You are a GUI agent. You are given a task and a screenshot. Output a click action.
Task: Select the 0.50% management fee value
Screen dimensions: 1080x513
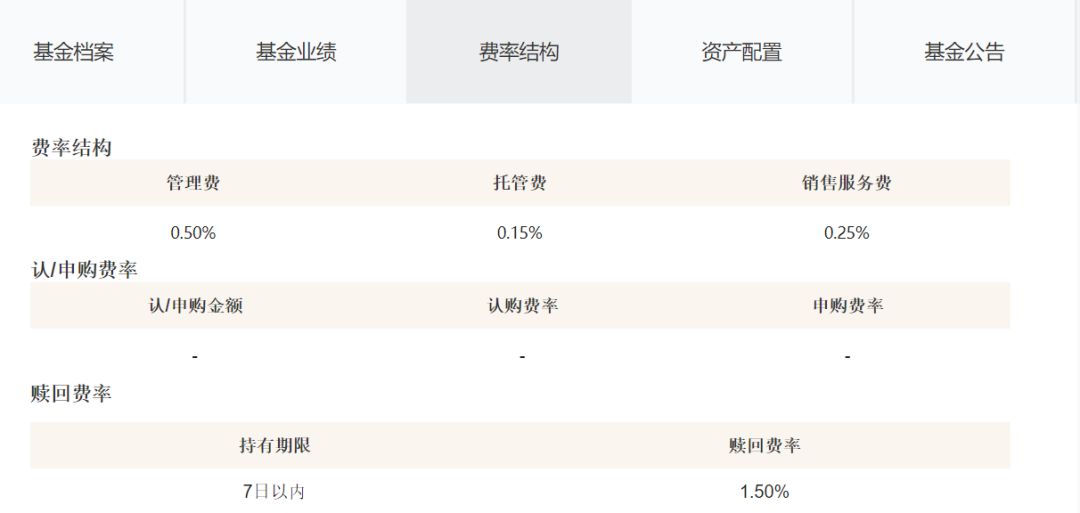(193, 233)
